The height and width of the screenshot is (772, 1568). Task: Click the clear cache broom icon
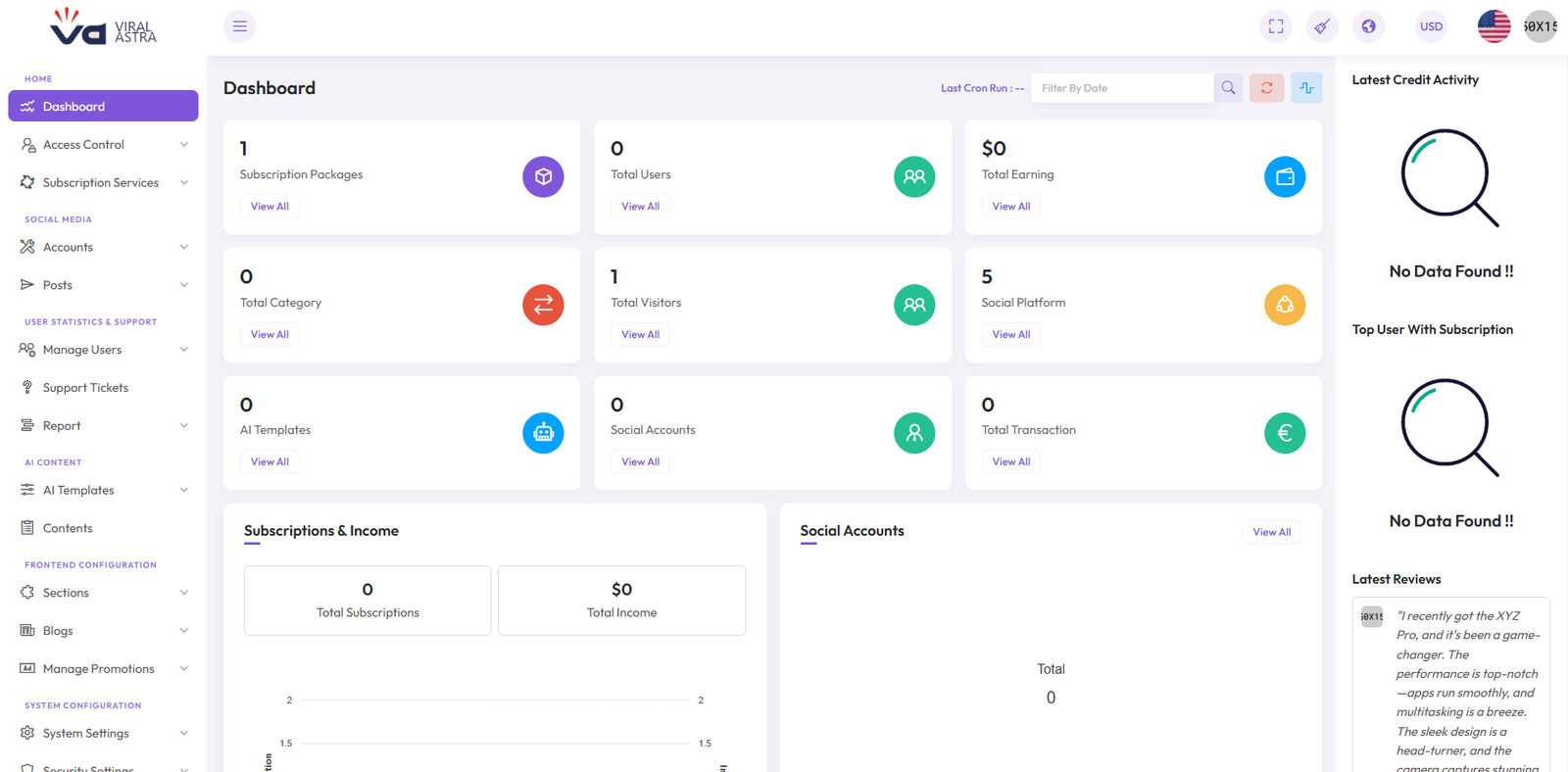(x=1322, y=26)
